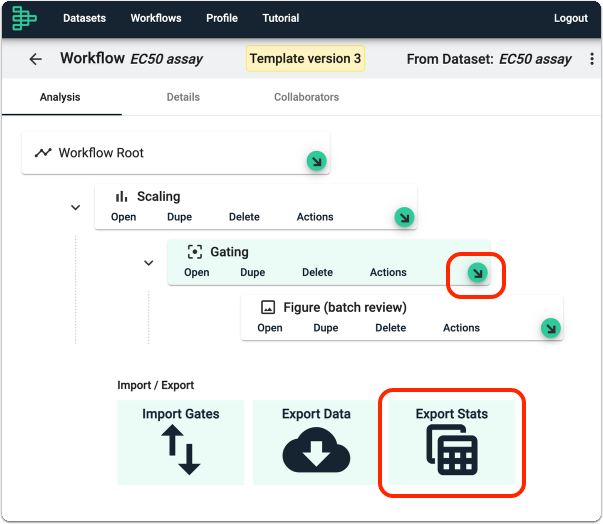
Task: Click the Gating node title
Action: coord(229,252)
